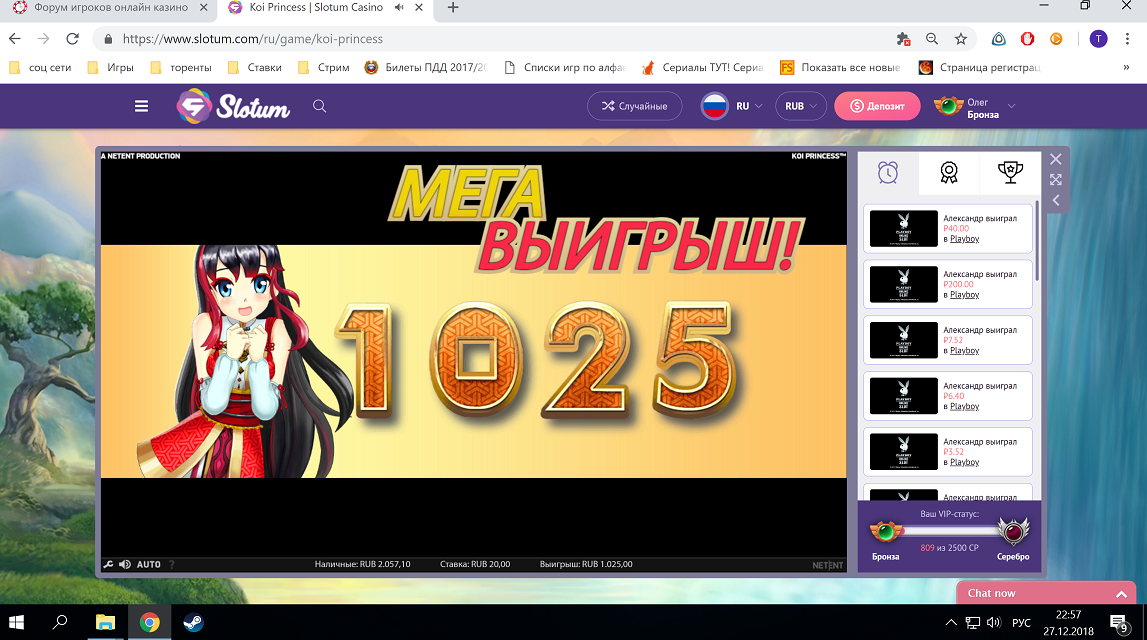Toggle fullscreen game mode icon
The width and height of the screenshot is (1147, 640).
coord(1056,179)
